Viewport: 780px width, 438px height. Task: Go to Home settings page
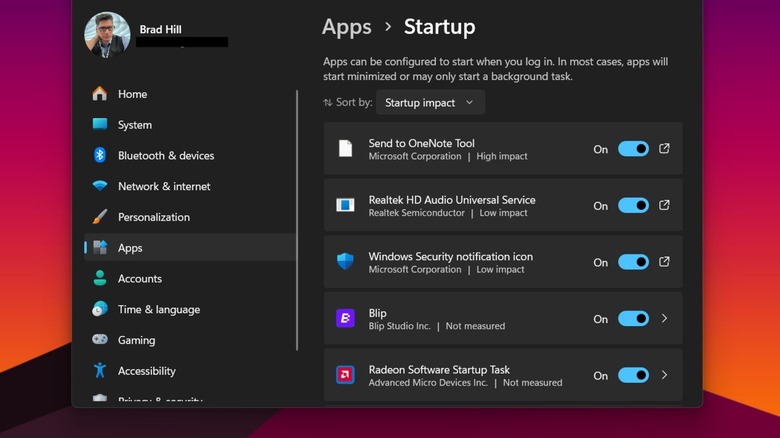coord(190,94)
